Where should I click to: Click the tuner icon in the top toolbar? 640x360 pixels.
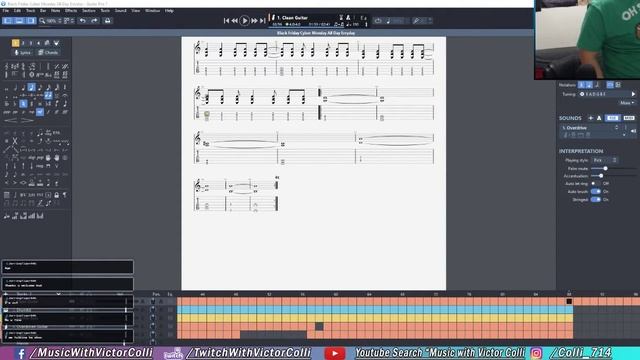pyautogui.click(x=416, y=20)
